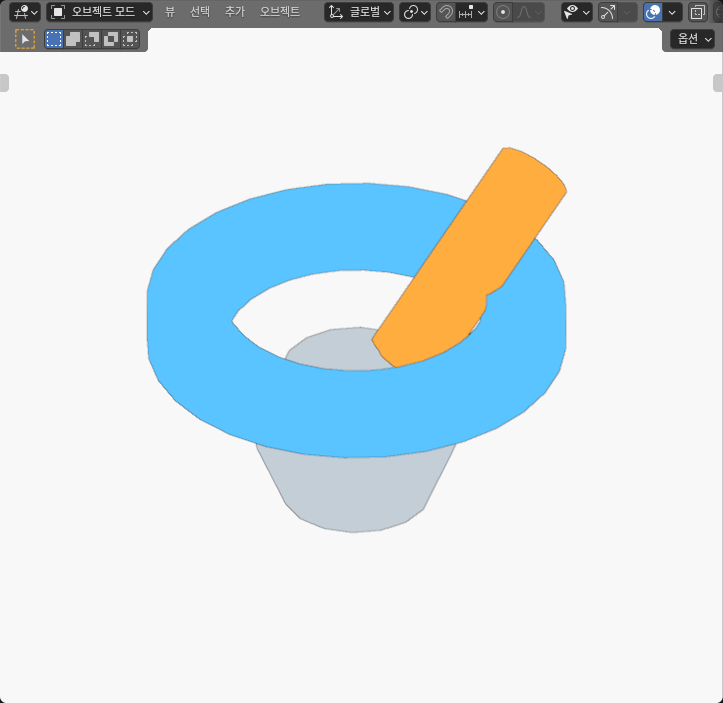Choose the invert selection mode icon
The width and height of the screenshot is (723, 703).
tap(111, 39)
